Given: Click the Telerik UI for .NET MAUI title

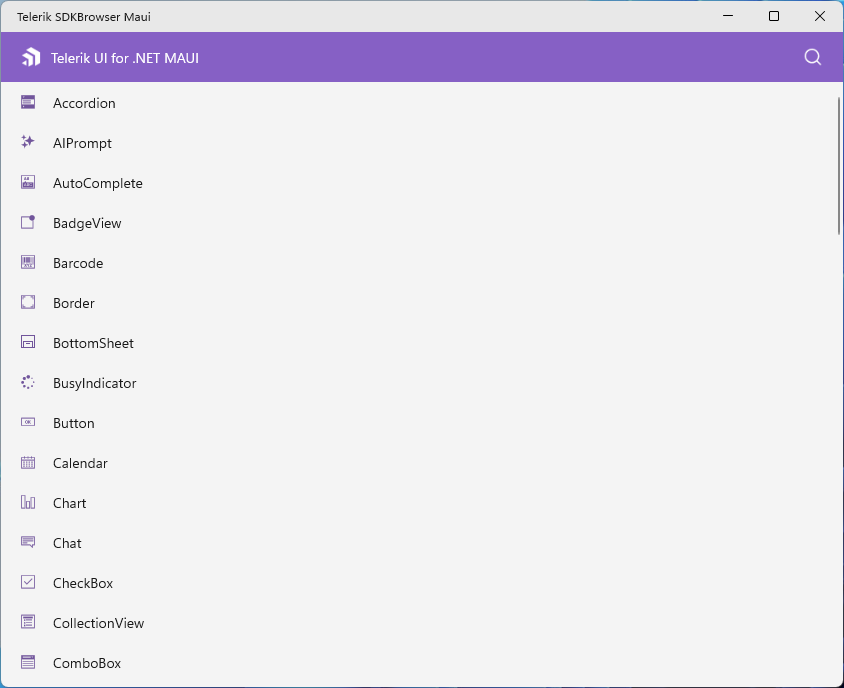Looking at the screenshot, I should click(x=125, y=58).
